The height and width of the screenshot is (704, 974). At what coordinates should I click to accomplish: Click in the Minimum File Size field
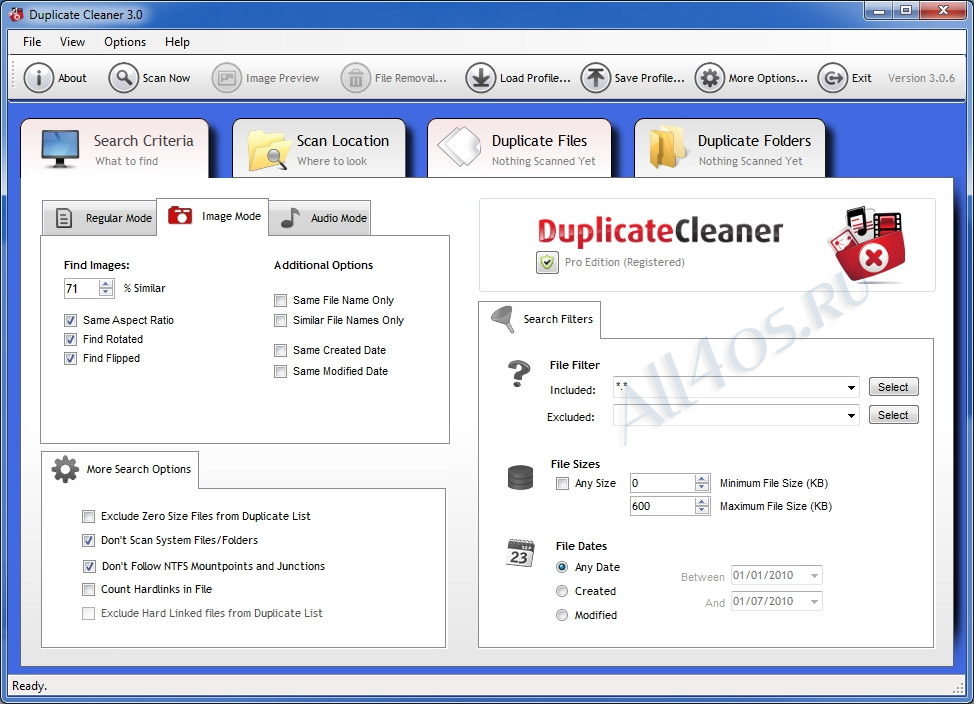(662, 483)
